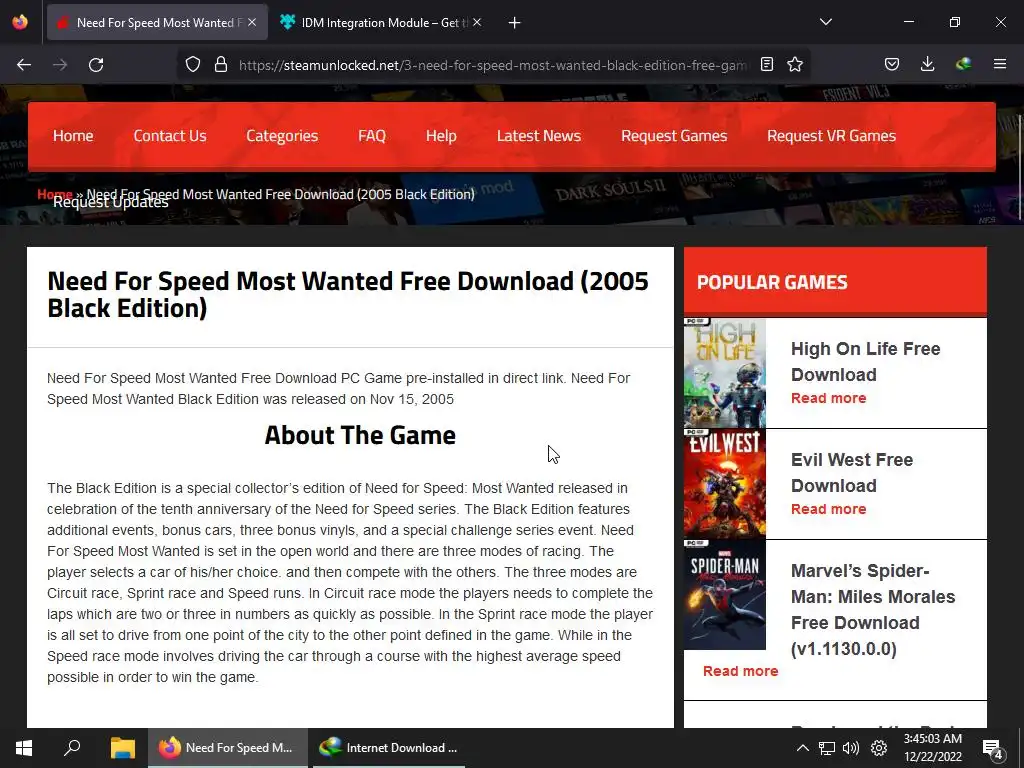The height and width of the screenshot is (768, 1024).
Task: Open a new tab
Action: point(515,23)
